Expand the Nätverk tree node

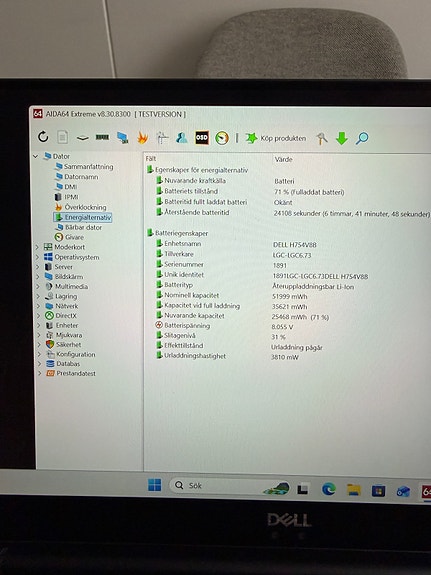[x=39, y=306]
